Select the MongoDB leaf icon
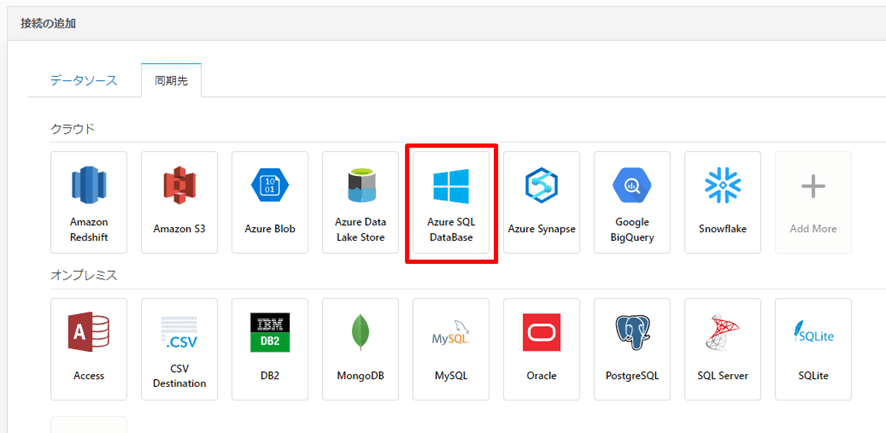Image resolution: width=886 pixels, height=433 pixels. click(x=360, y=348)
